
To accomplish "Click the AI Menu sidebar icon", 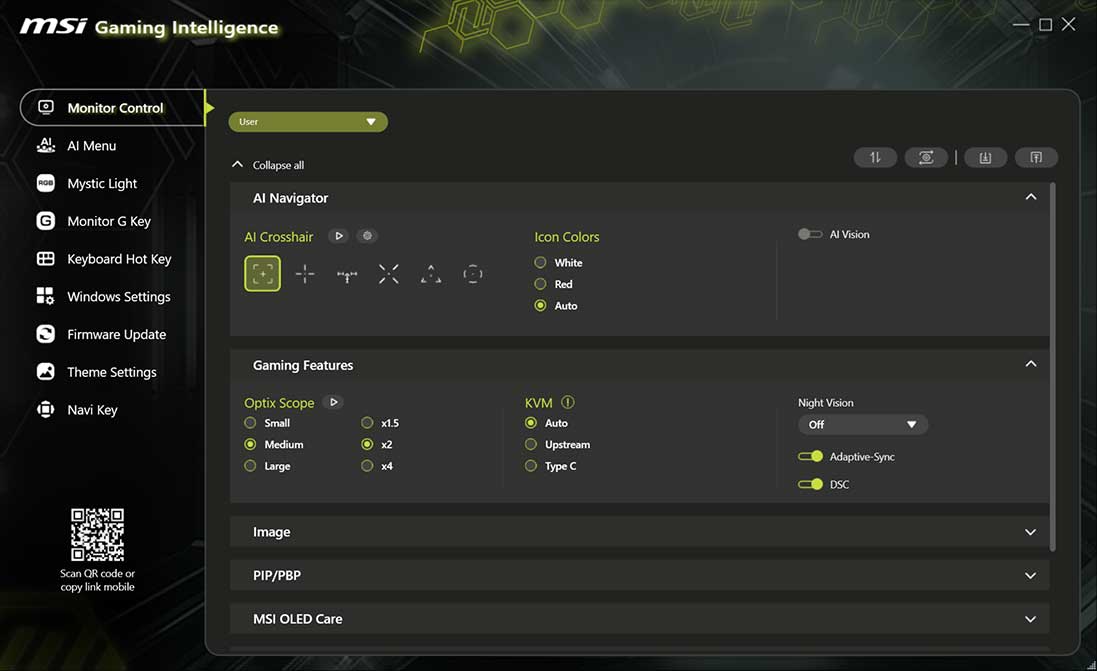I will 45,145.
